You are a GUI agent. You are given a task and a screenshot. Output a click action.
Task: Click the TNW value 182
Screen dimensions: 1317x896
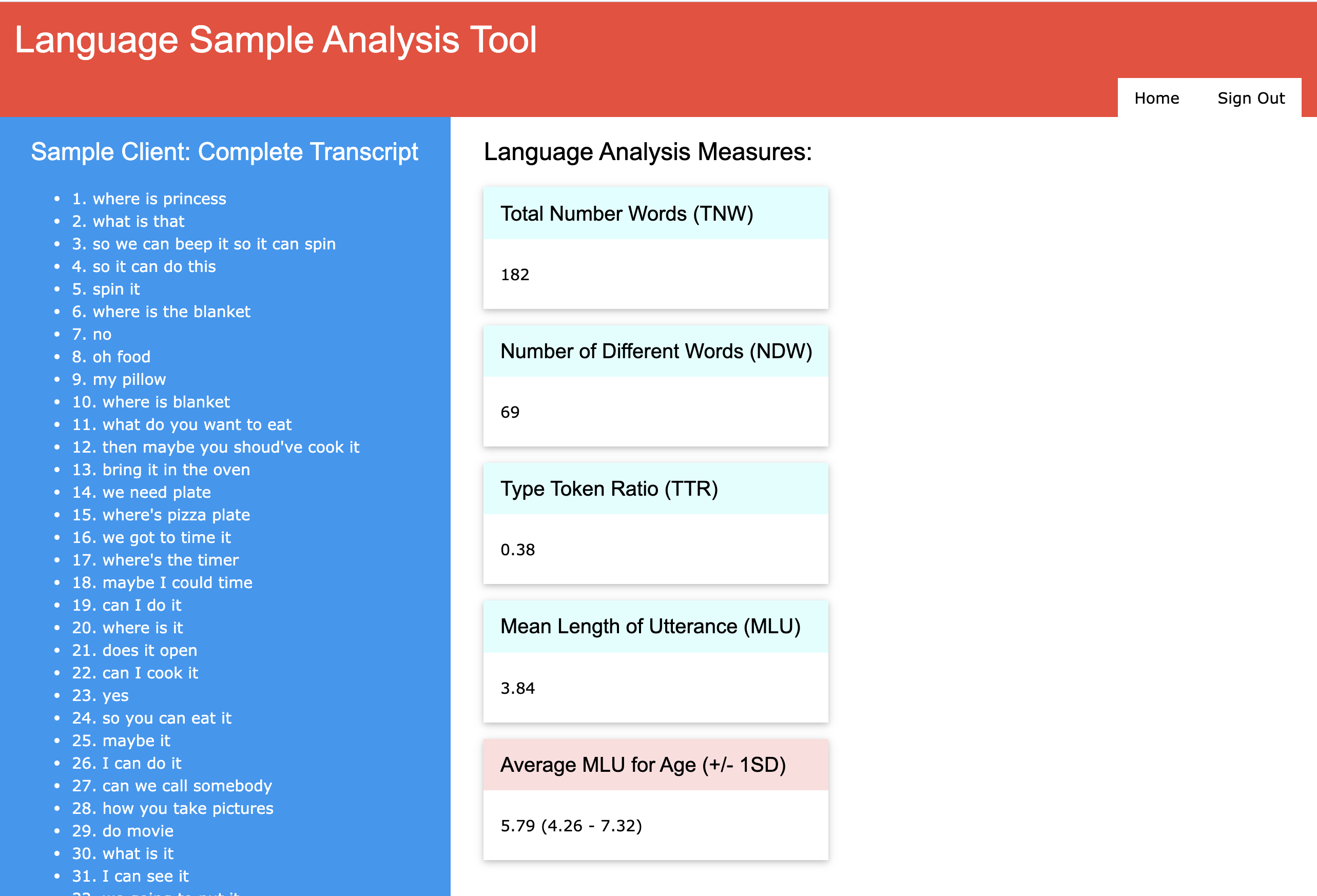[x=515, y=275]
